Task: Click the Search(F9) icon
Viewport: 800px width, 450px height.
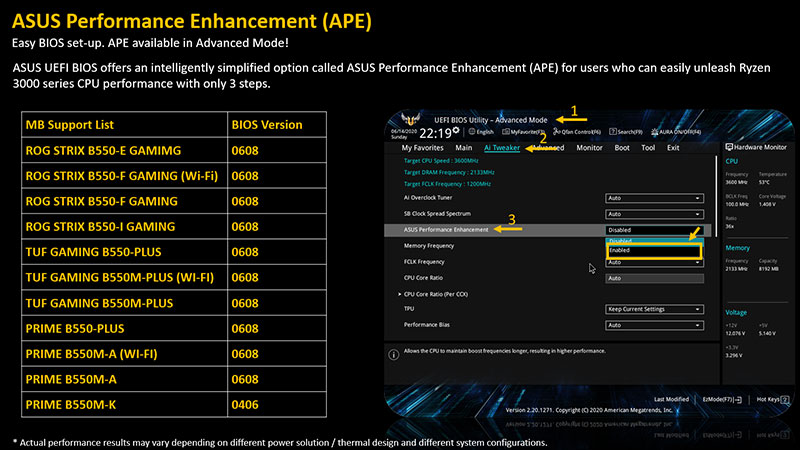Action: tap(612, 132)
